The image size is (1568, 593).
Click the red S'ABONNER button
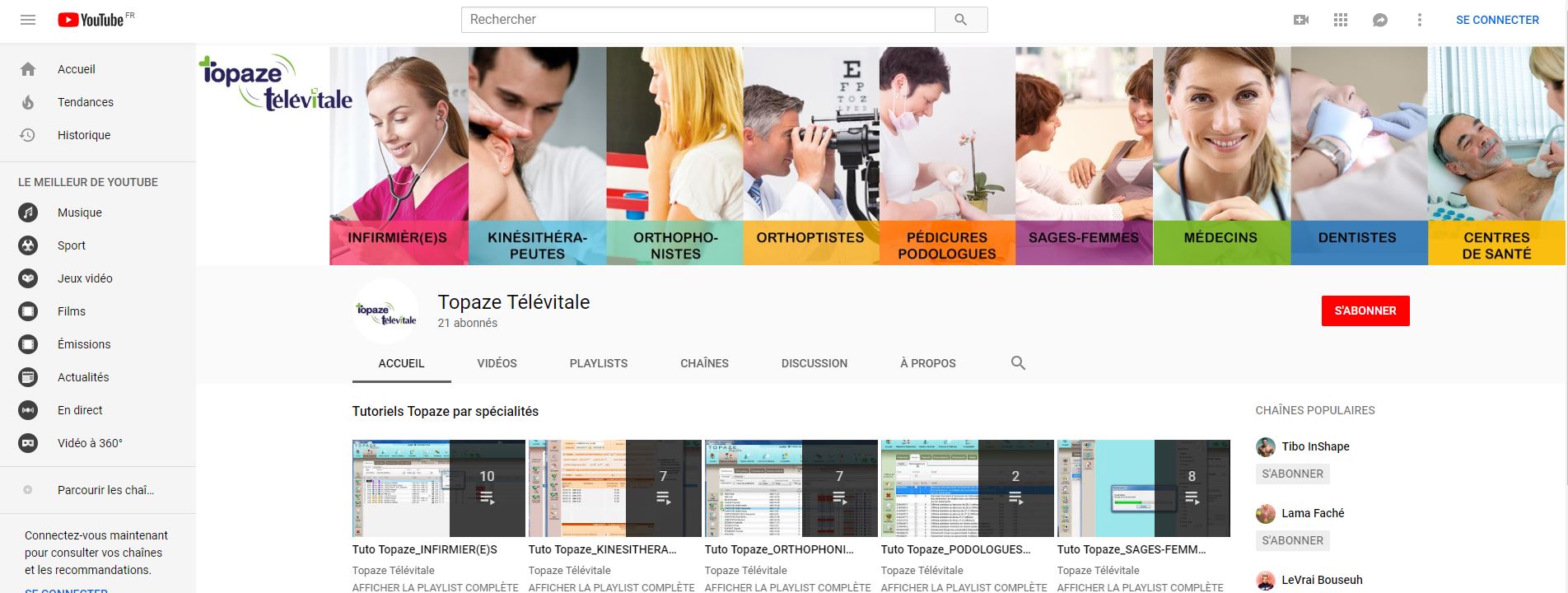(x=1365, y=311)
